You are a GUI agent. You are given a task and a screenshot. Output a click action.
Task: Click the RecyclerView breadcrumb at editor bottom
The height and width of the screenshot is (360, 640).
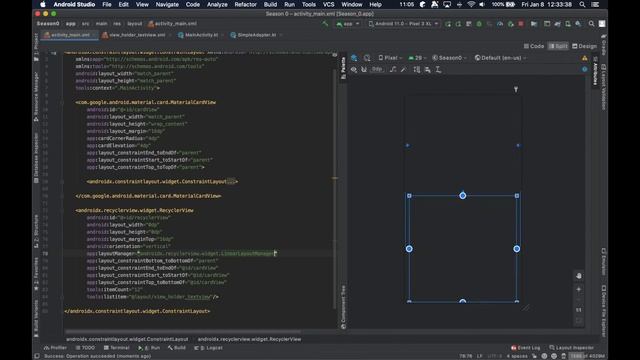pos(249,339)
